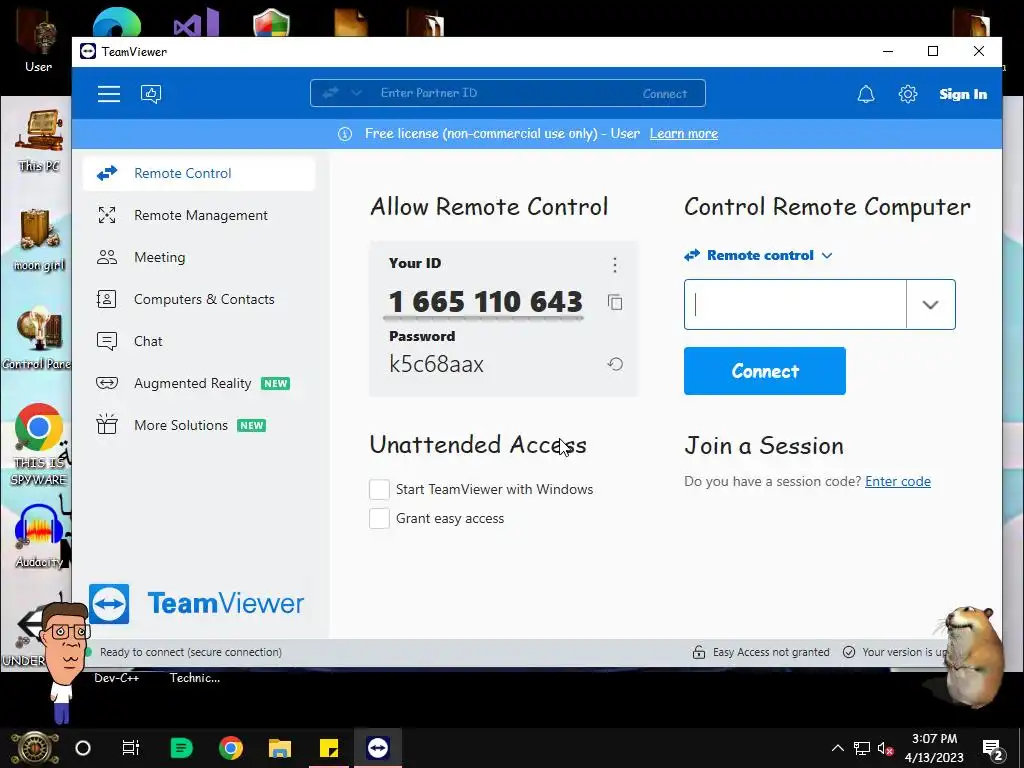Click the blue Connect button
The width and height of the screenshot is (1024, 768).
pos(765,371)
